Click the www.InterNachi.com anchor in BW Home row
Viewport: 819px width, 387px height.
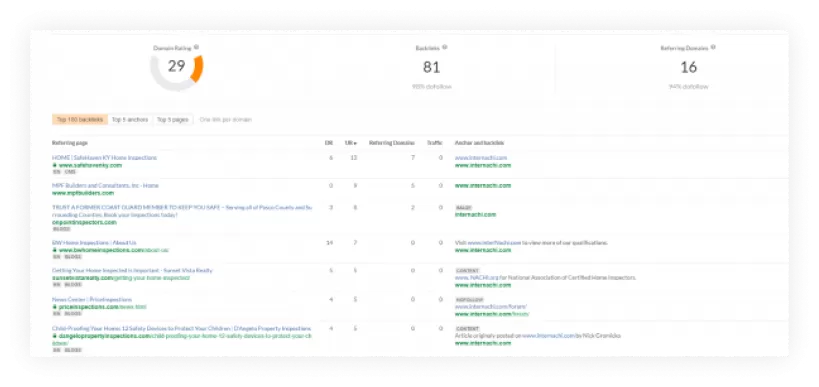click(x=494, y=243)
